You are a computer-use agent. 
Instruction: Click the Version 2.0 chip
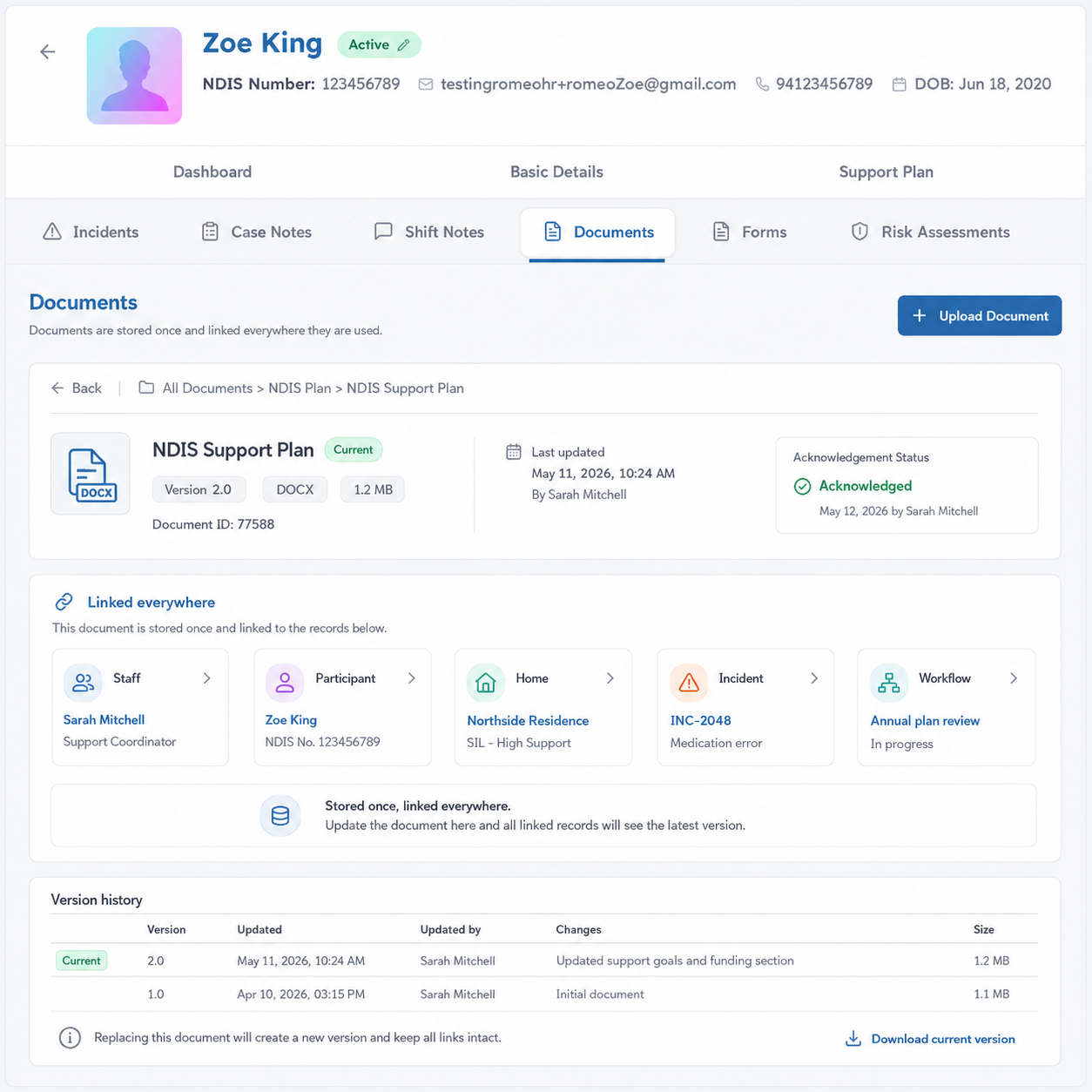199,489
